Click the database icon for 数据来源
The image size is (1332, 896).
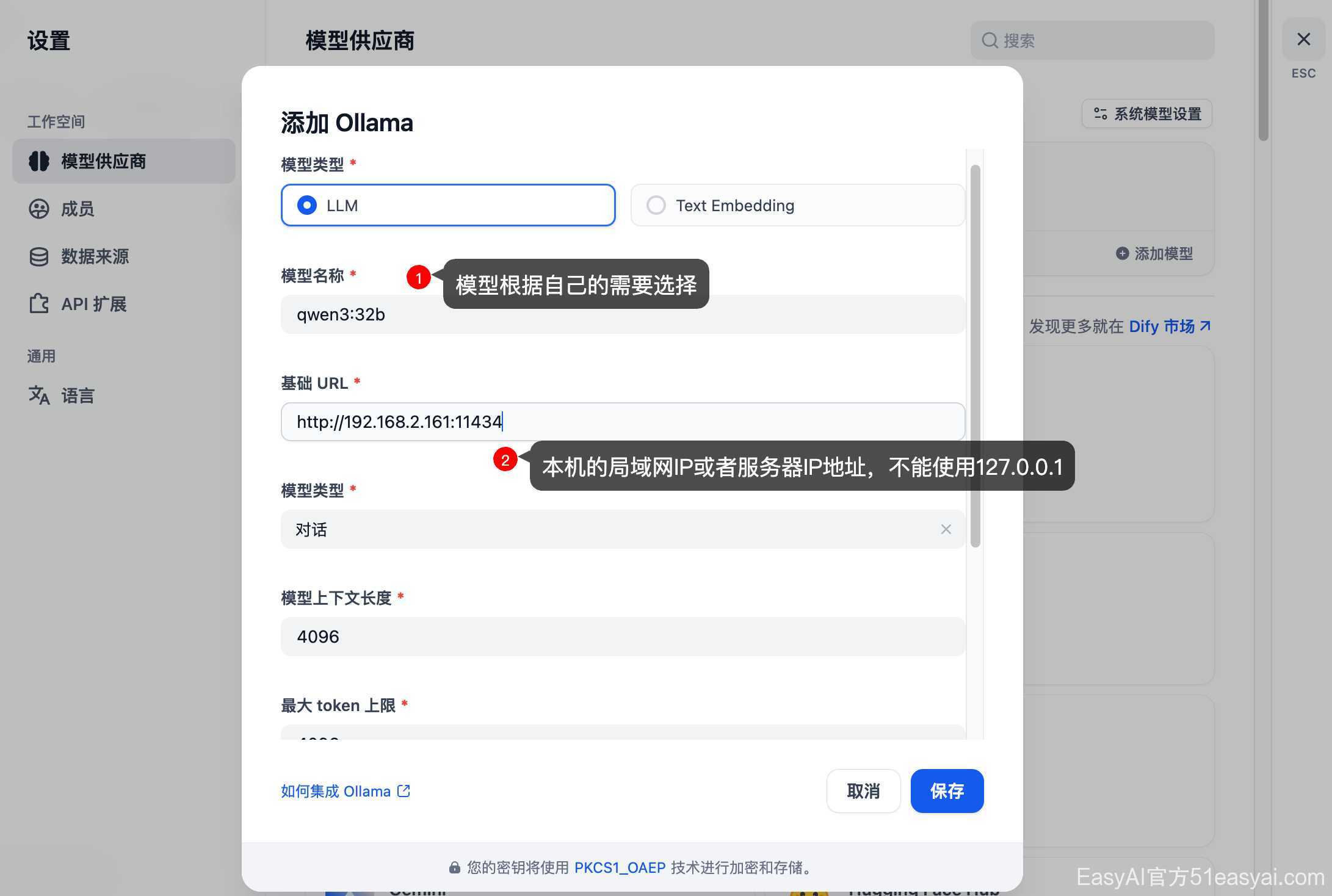coord(39,256)
